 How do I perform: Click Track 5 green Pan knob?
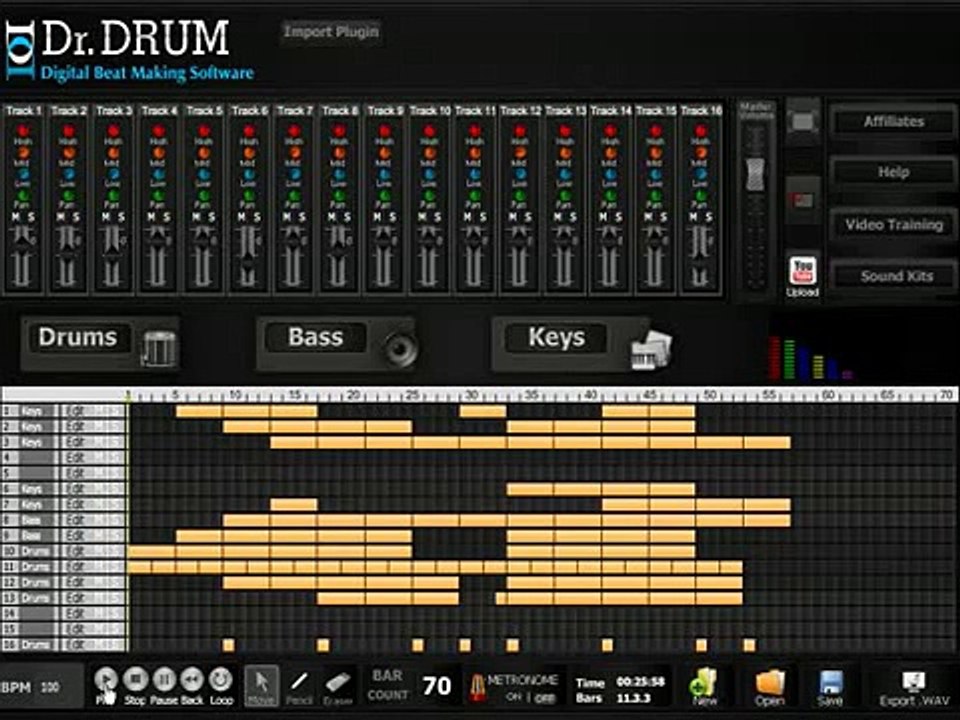[204, 197]
